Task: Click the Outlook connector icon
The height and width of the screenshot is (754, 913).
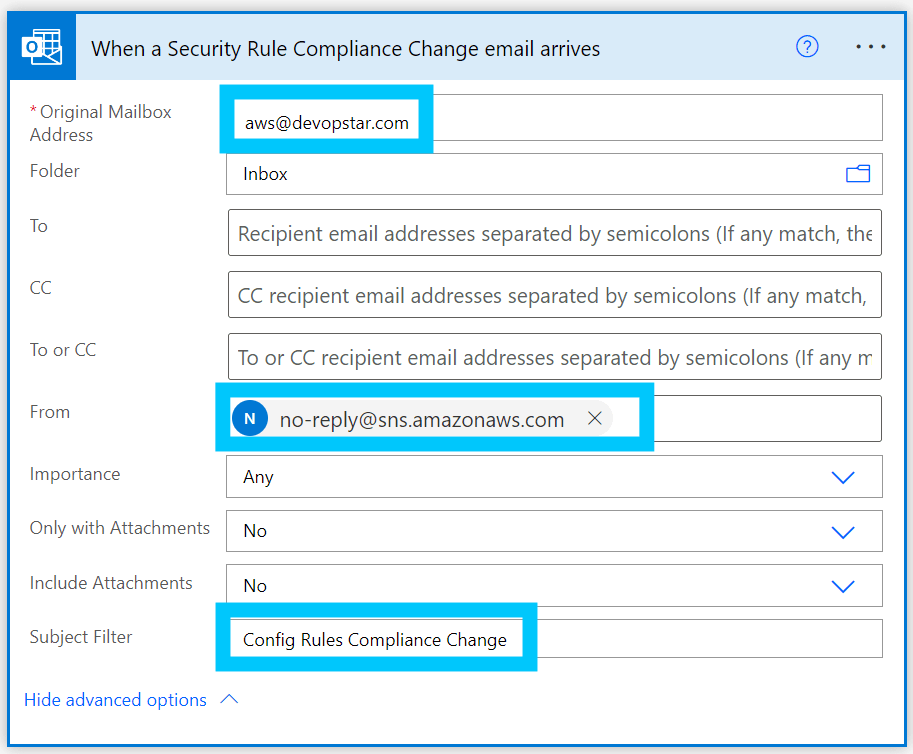Action: point(41,46)
